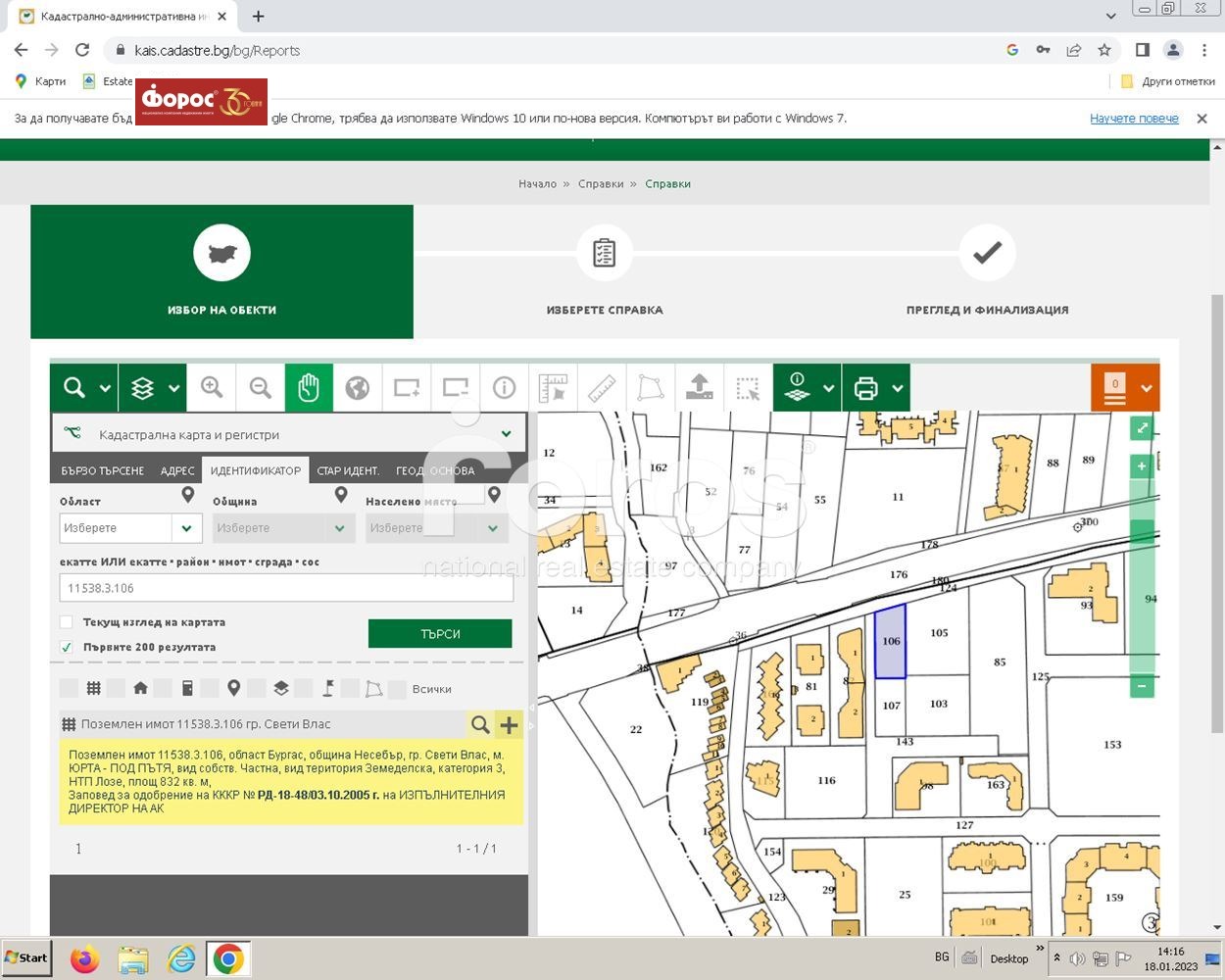This screenshot has width=1225, height=980.
Task: Choose the add rectangle selection tool
Action: tap(407, 388)
